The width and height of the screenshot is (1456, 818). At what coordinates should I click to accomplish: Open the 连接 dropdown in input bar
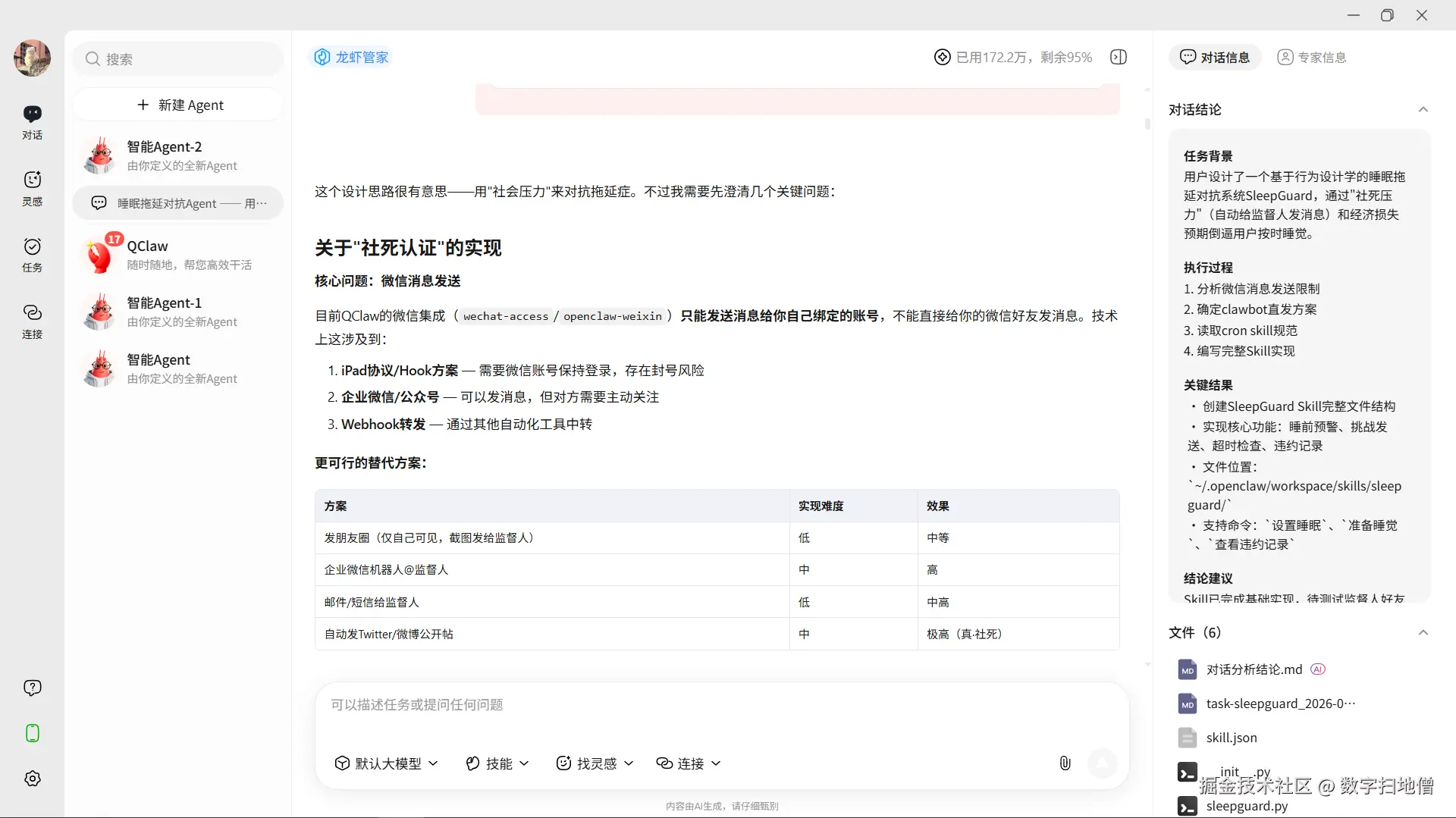pos(689,763)
